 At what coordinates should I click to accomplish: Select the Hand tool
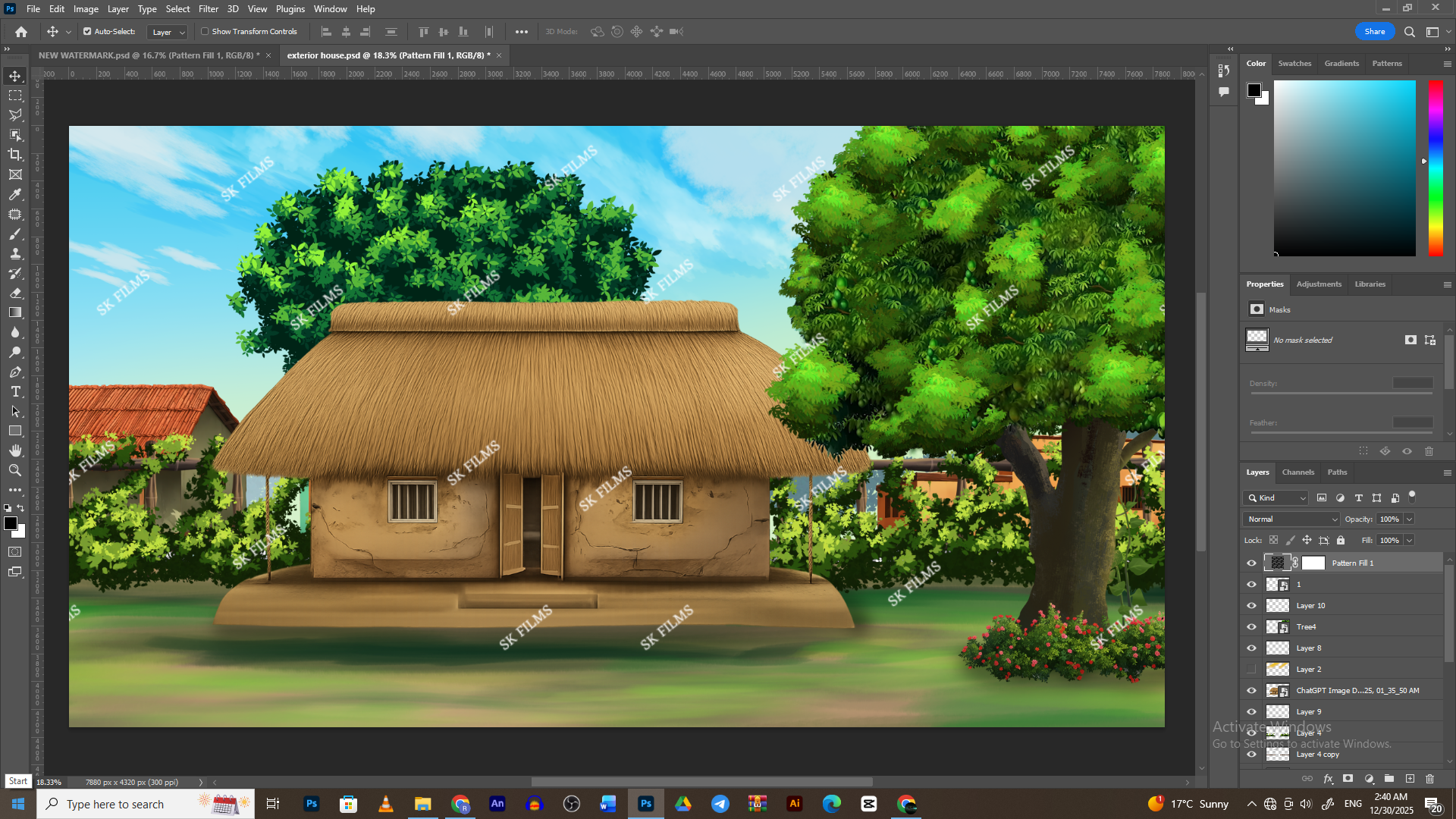click(15, 450)
